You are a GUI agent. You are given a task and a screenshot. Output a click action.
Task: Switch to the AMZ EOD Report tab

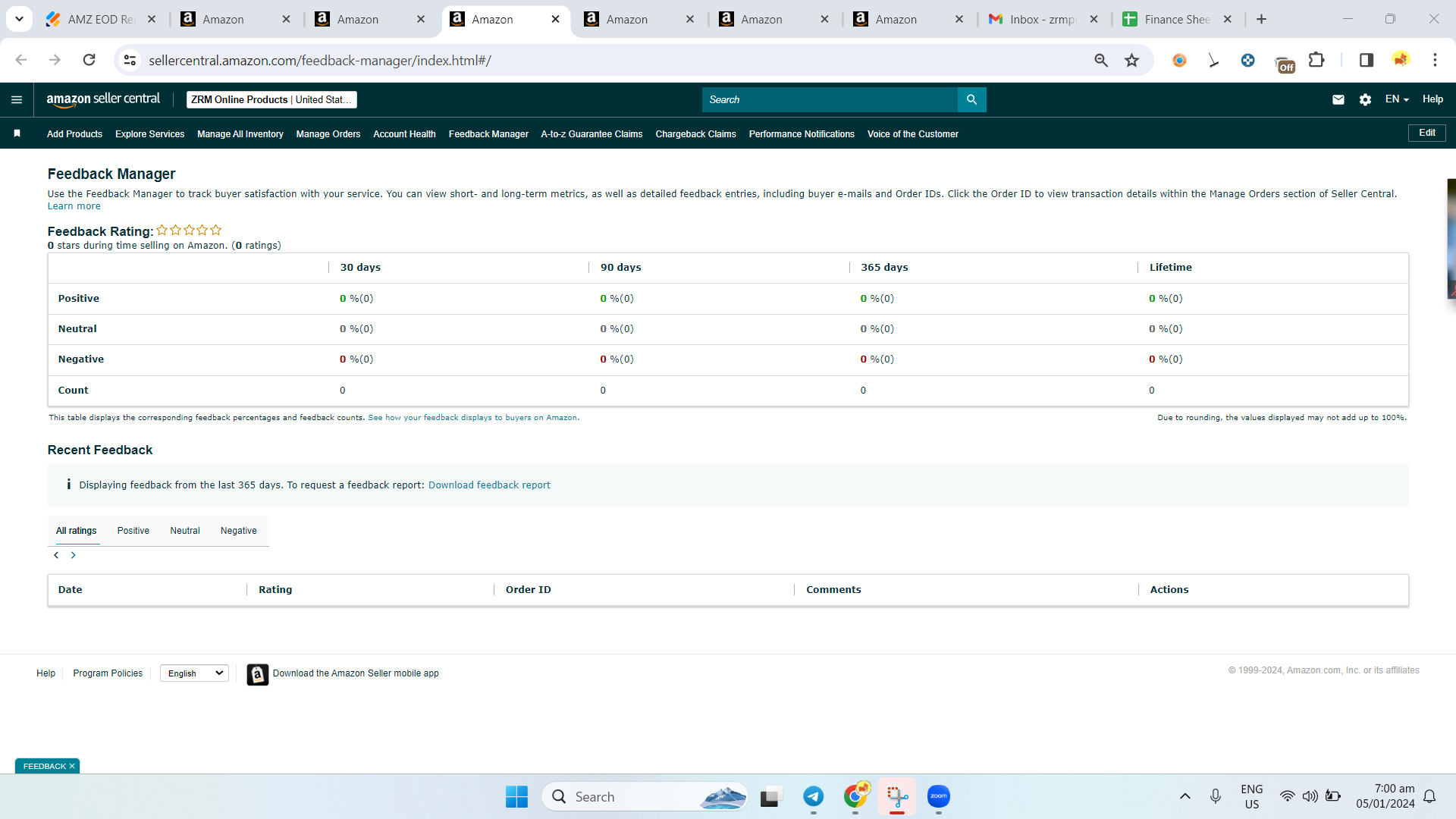[101, 20]
